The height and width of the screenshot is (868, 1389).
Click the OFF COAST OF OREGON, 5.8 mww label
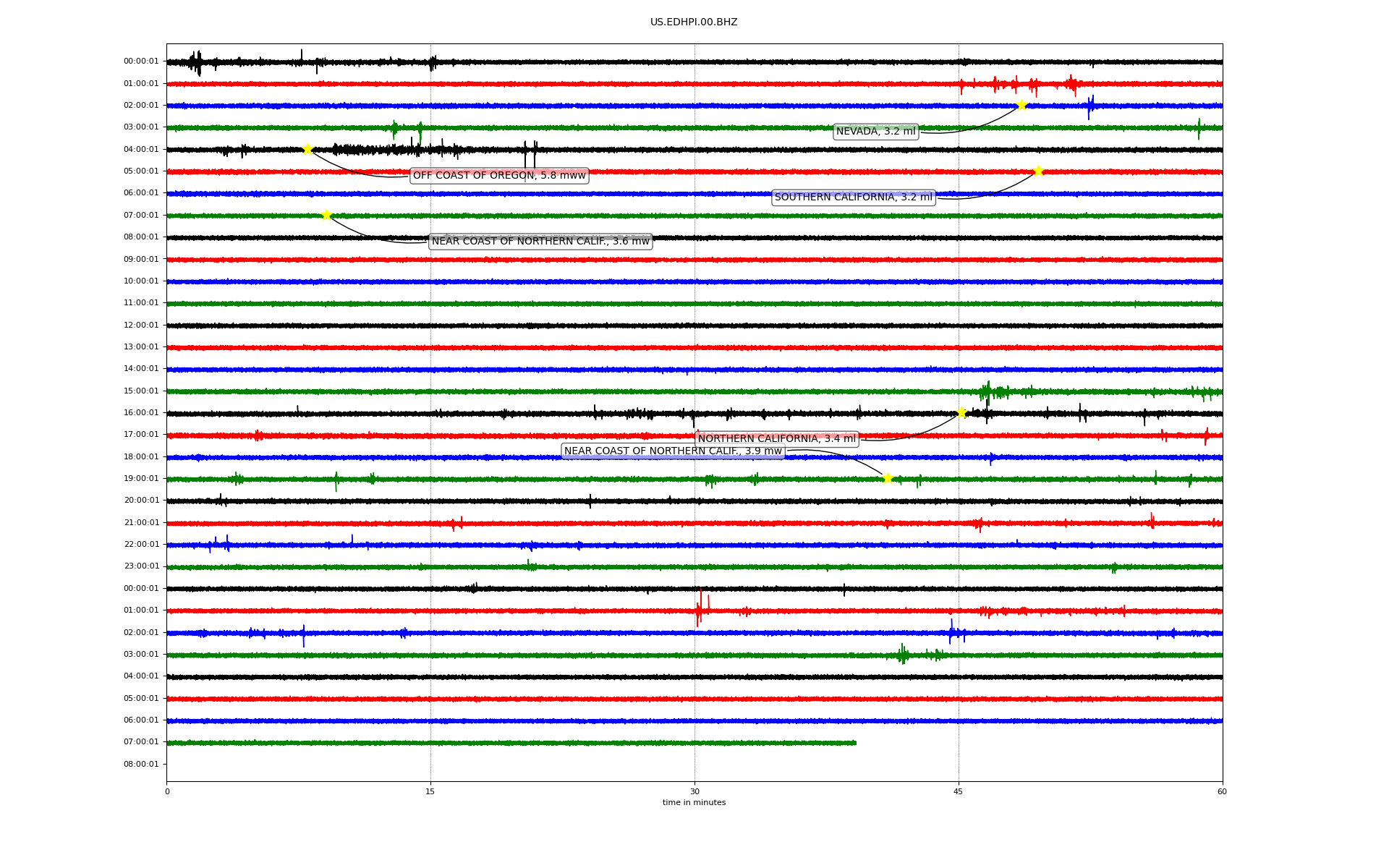coord(499,176)
